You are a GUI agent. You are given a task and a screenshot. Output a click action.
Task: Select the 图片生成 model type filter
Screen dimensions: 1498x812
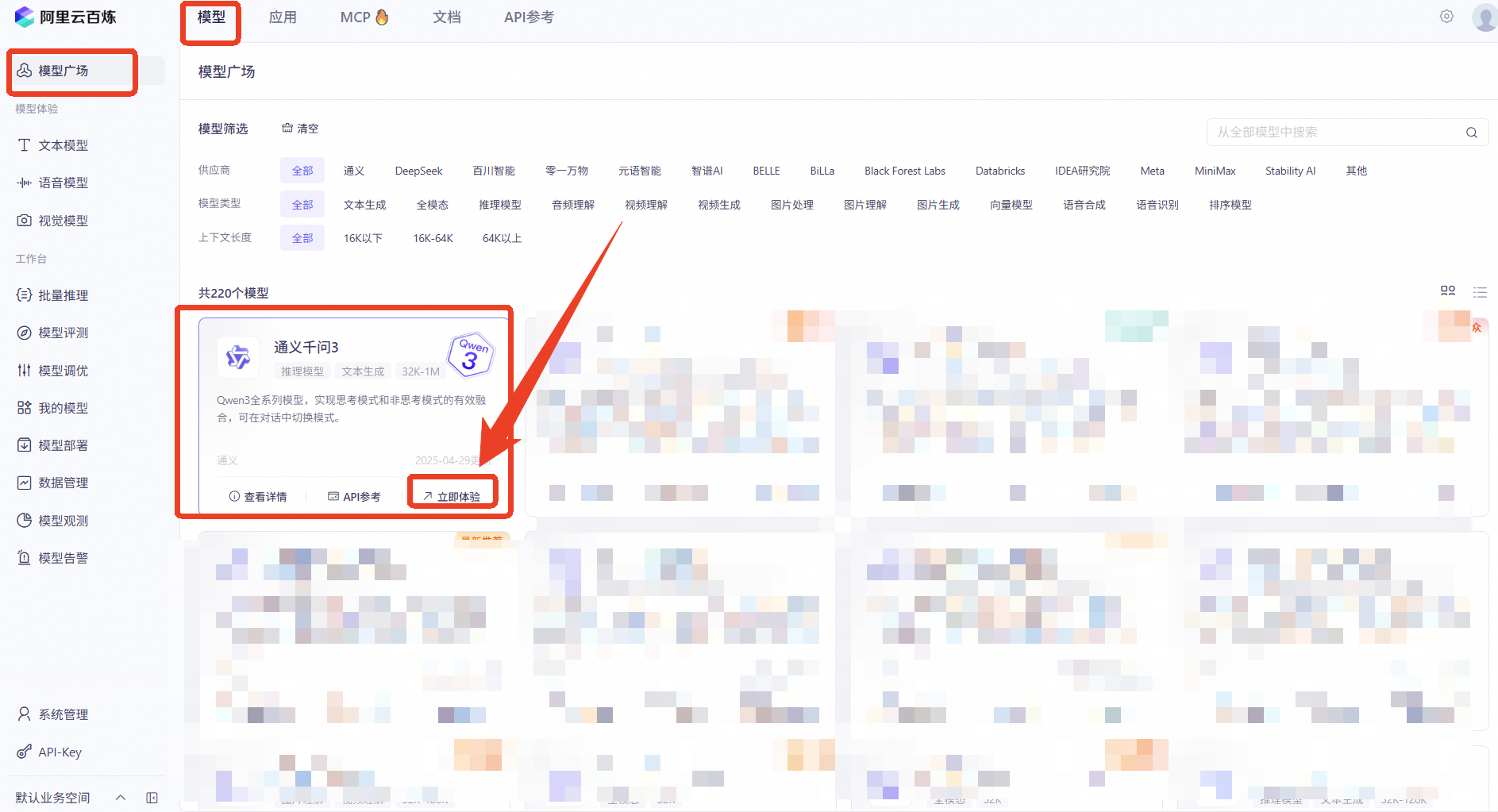(x=938, y=205)
